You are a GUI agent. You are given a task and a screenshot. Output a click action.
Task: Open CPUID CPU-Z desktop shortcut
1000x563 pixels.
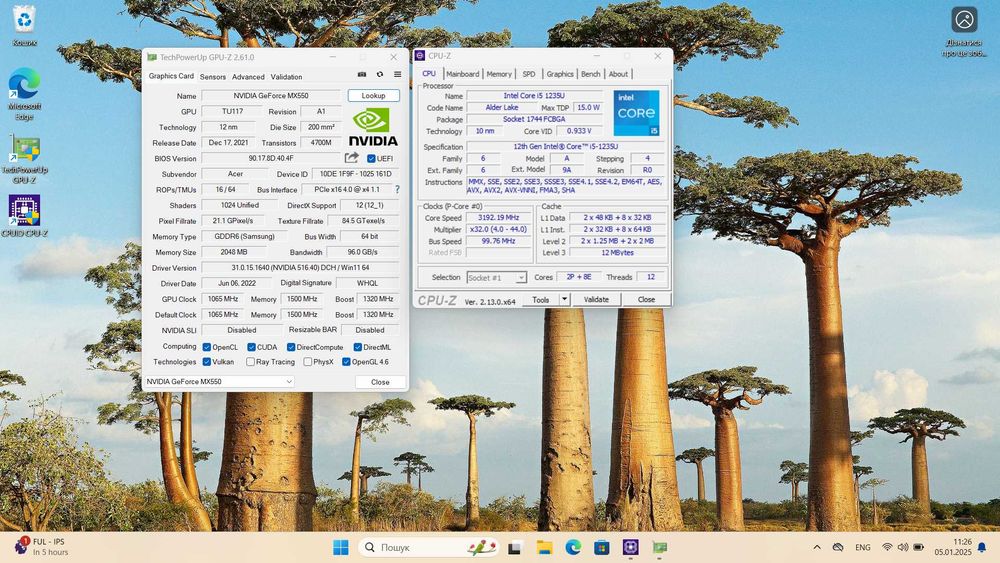click(24, 216)
